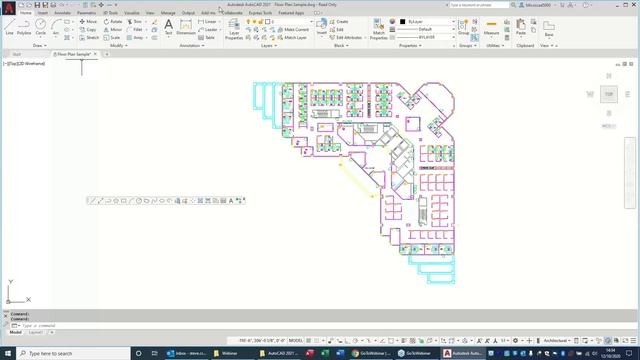Click the Array tool

tap(135, 37)
